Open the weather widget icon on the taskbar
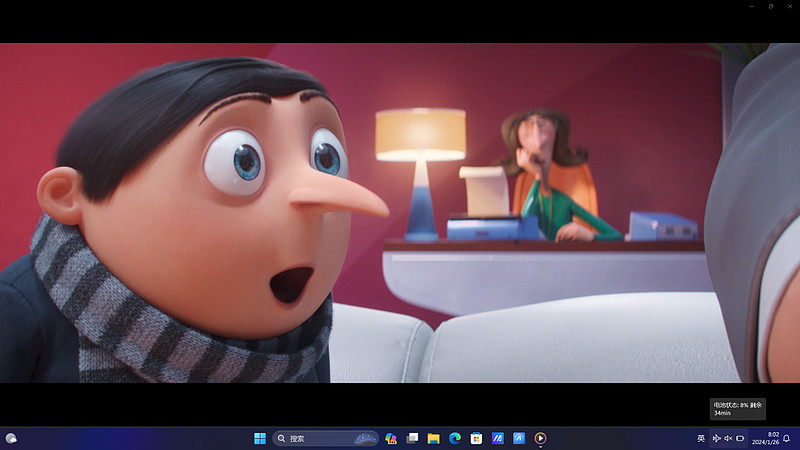The height and width of the screenshot is (450, 800). 11,438
